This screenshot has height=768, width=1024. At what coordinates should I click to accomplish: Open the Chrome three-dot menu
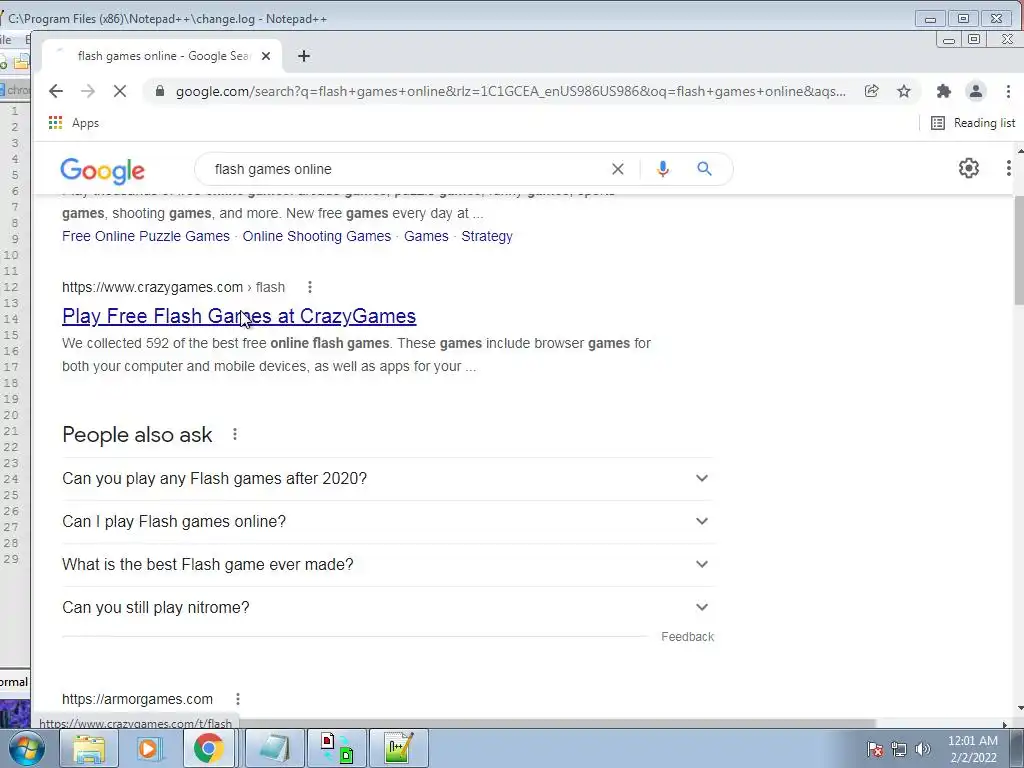click(x=1008, y=91)
